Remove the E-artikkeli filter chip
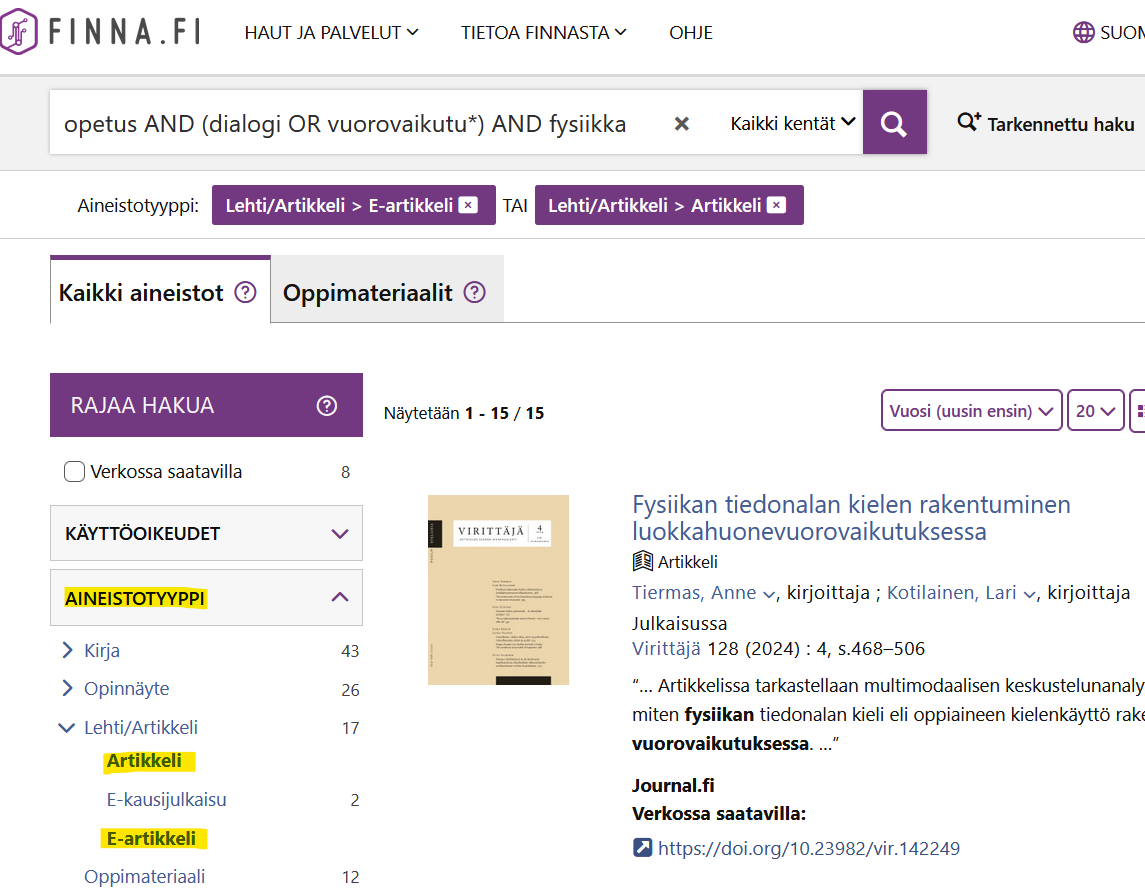The width and height of the screenshot is (1145, 890). pyautogui.click(x=468, y=205)
